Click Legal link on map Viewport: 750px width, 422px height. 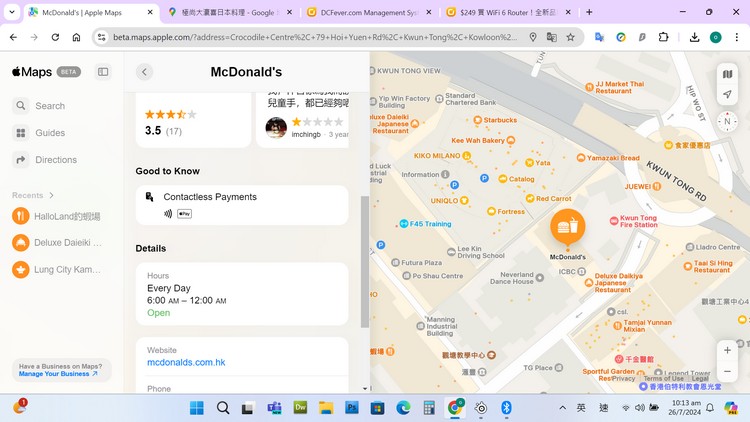point(700,378)
